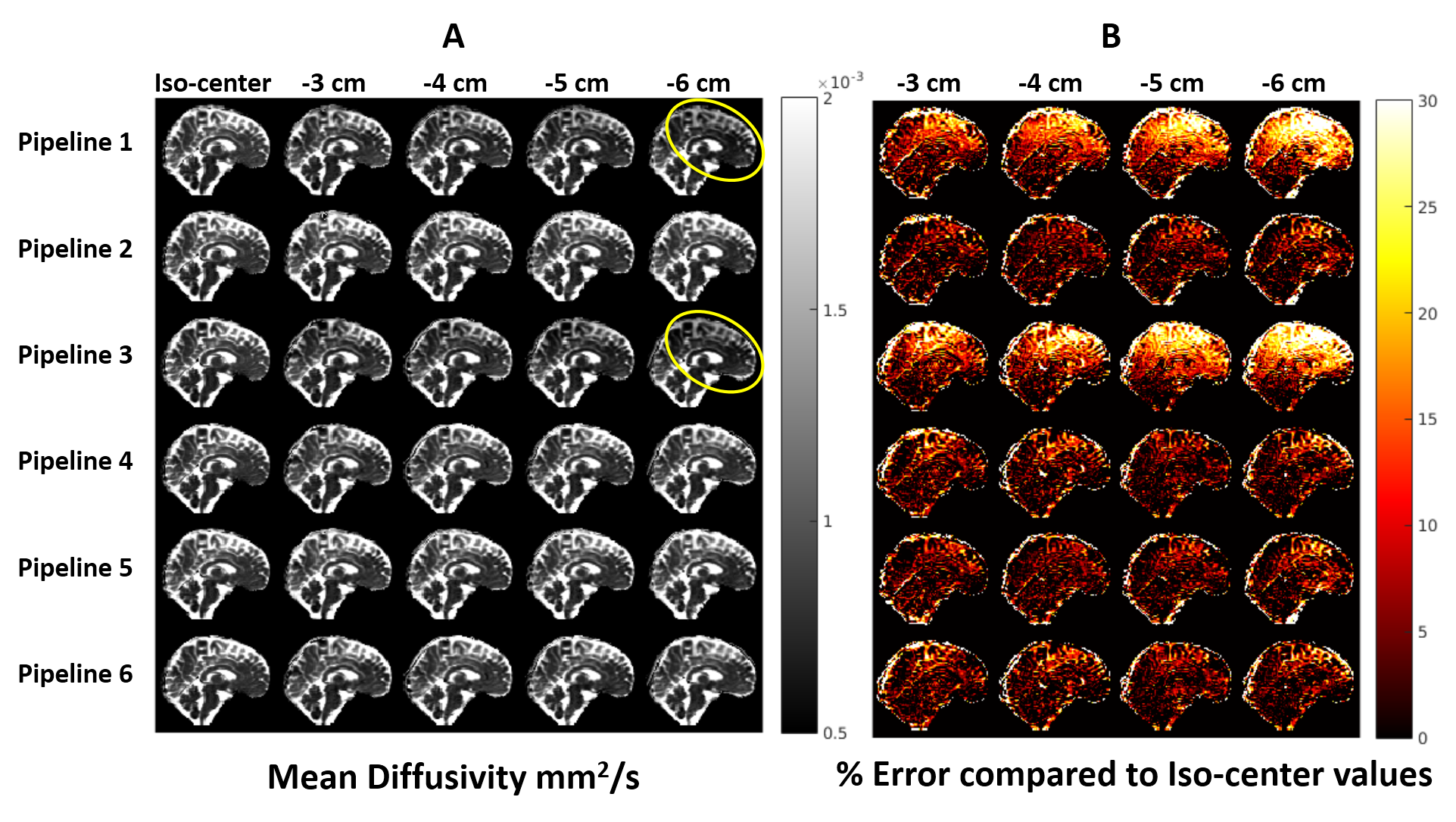1456x822 pixels.
Task: Click the -6 cm grayscale column label
Action: [698, 83]
